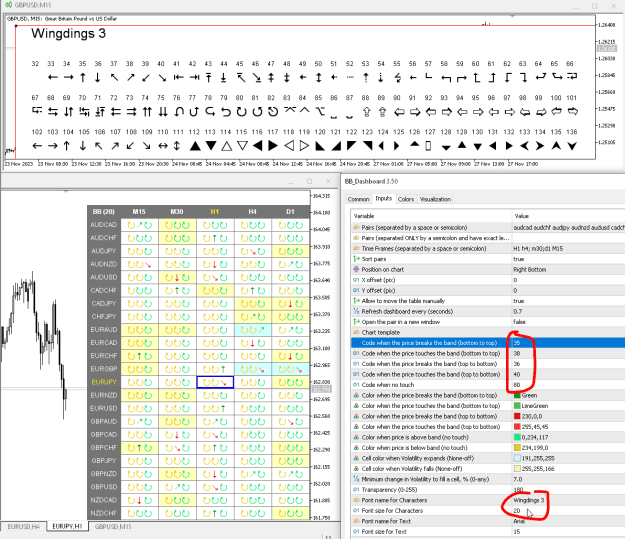Click the up arrow symbol under code 35

coord(83,78)
